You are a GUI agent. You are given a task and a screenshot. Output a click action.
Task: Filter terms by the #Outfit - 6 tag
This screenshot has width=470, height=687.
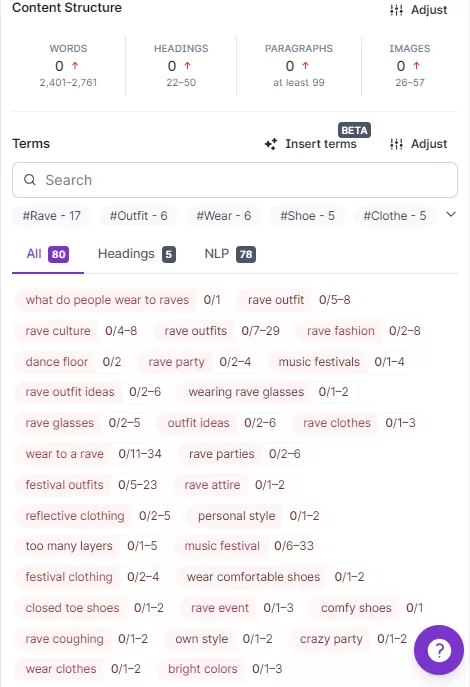coord(138,216)
